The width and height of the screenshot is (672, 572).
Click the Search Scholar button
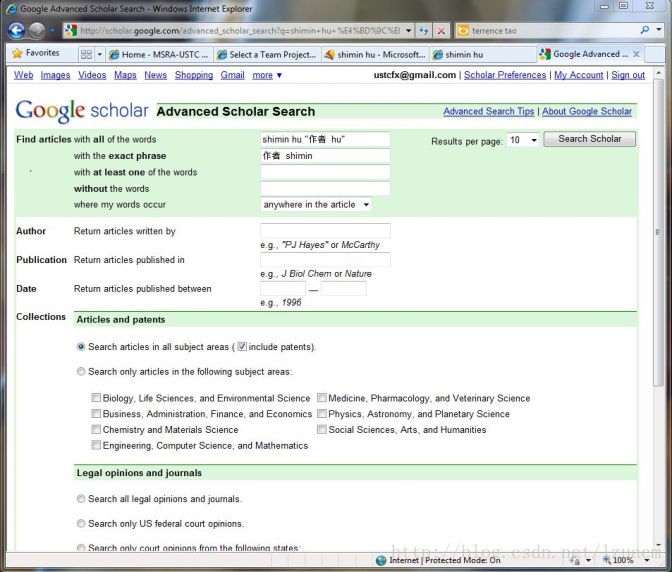(589, 139)
